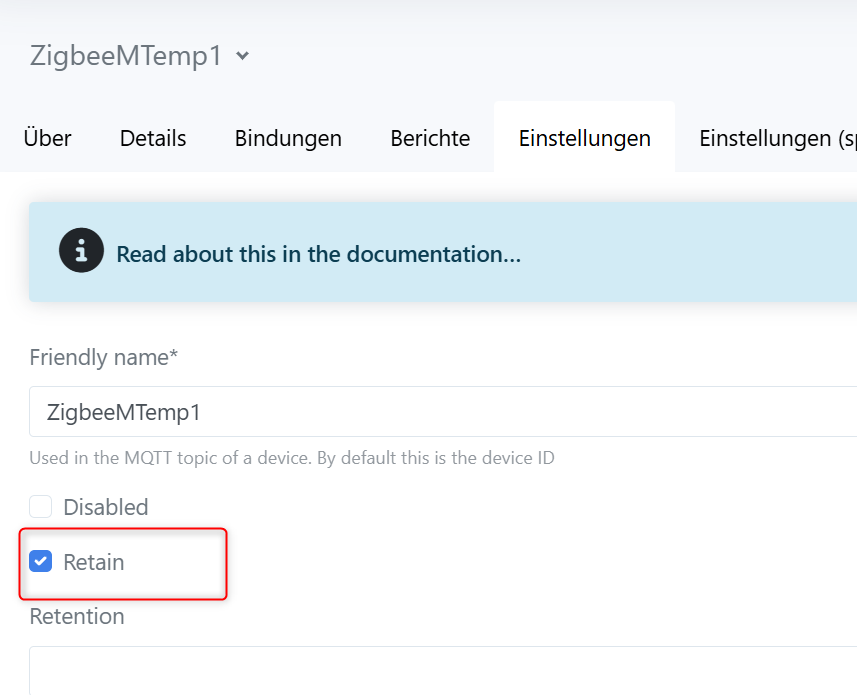Switch to the Über tab
The width and height of the screenshot is (857, 695).
pos(47,138)
